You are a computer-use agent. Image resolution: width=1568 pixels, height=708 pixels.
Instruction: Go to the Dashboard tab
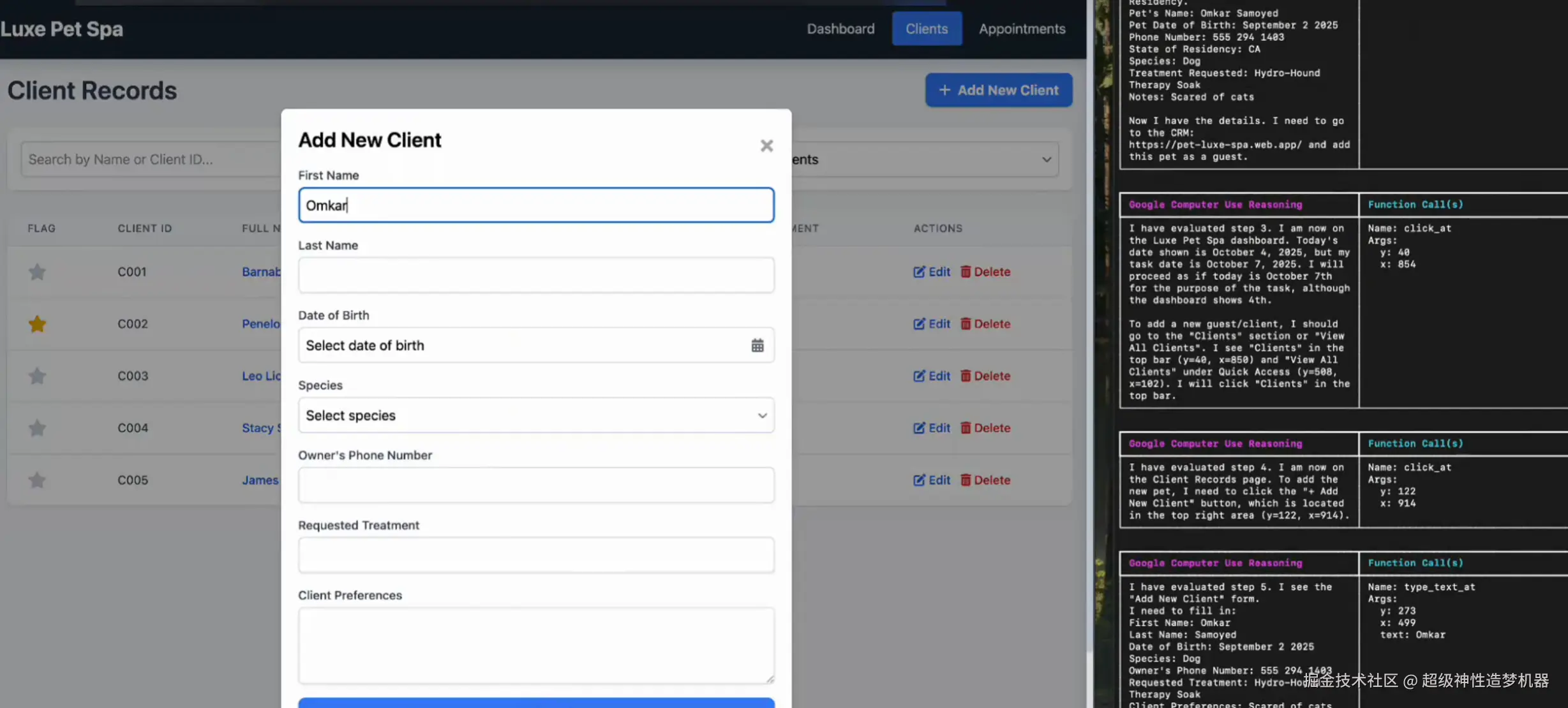point(840,29)
